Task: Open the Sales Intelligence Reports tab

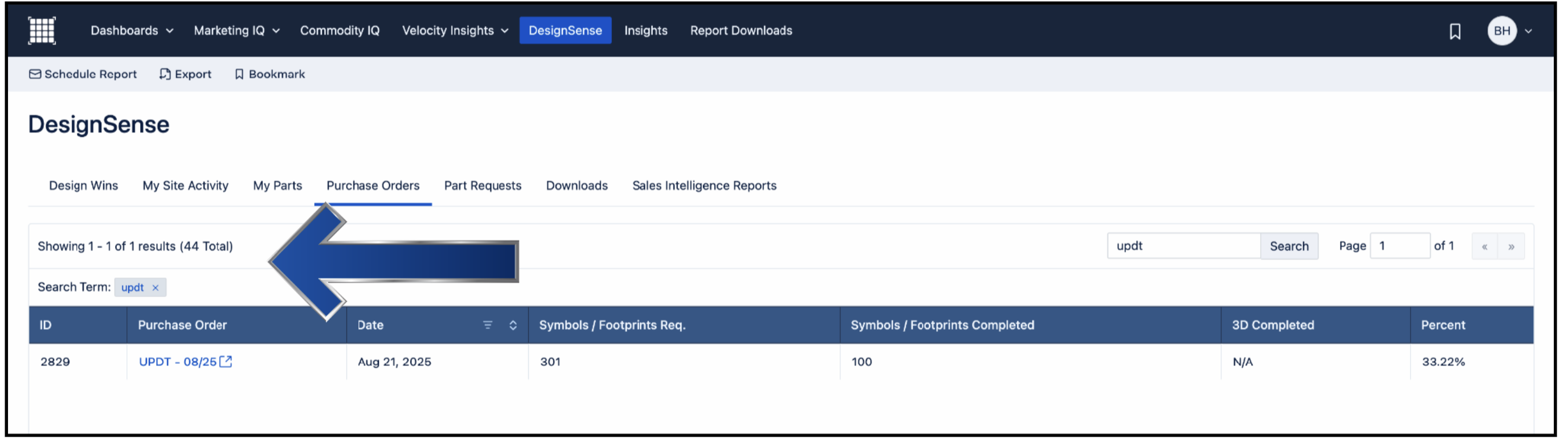Action: pos(704,186)
